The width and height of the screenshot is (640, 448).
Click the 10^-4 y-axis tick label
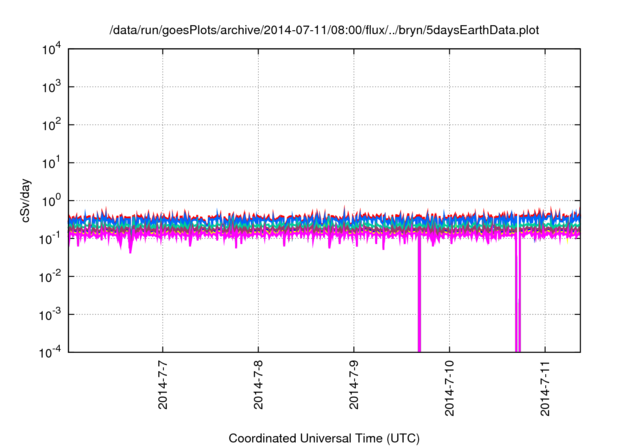click(50, 352)
